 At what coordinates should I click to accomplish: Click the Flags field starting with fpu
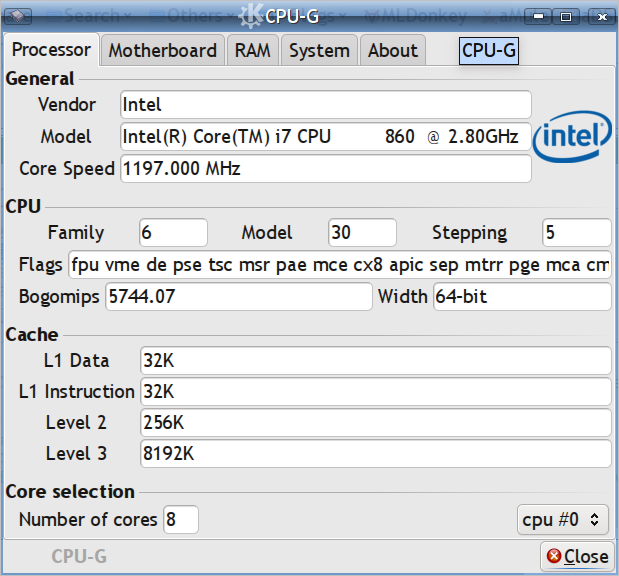pyautogui.click(x=340, y=265)
